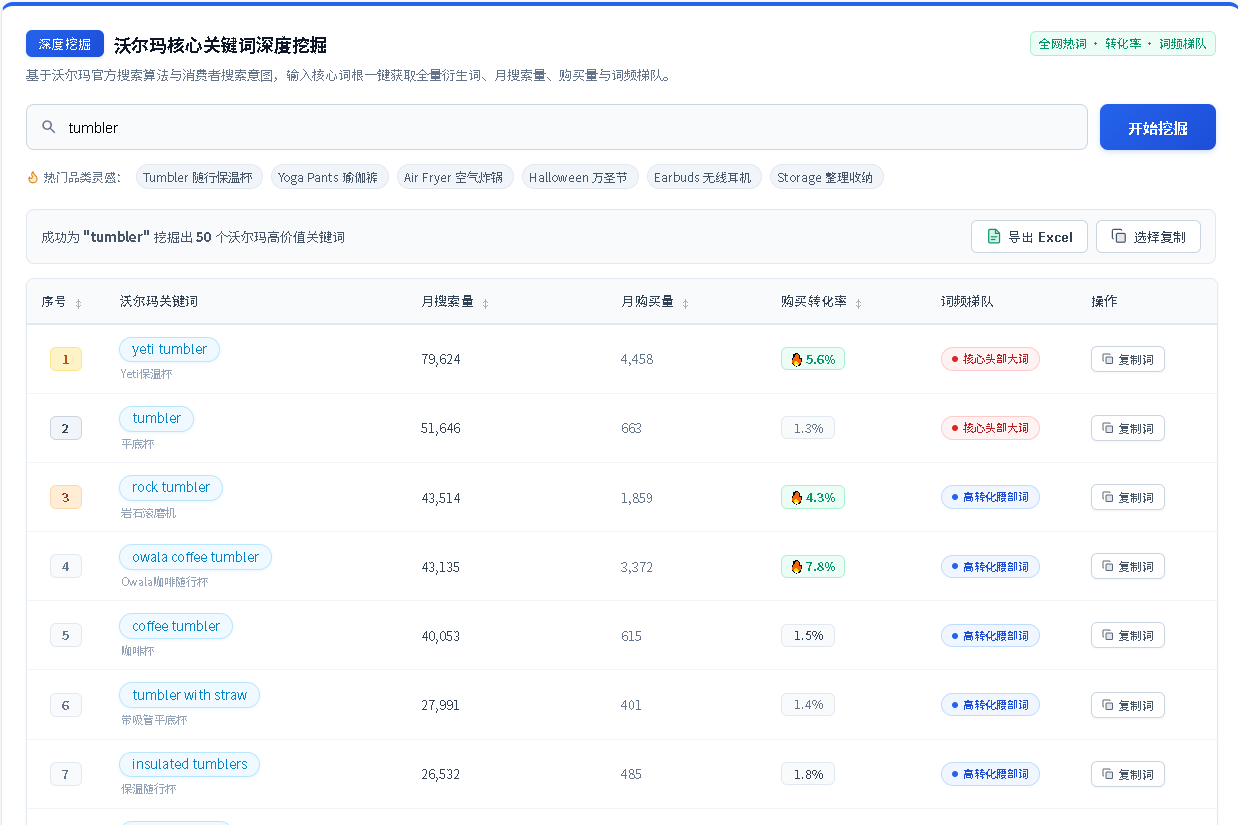Copy keyword for rock tumbler row

1127,497
